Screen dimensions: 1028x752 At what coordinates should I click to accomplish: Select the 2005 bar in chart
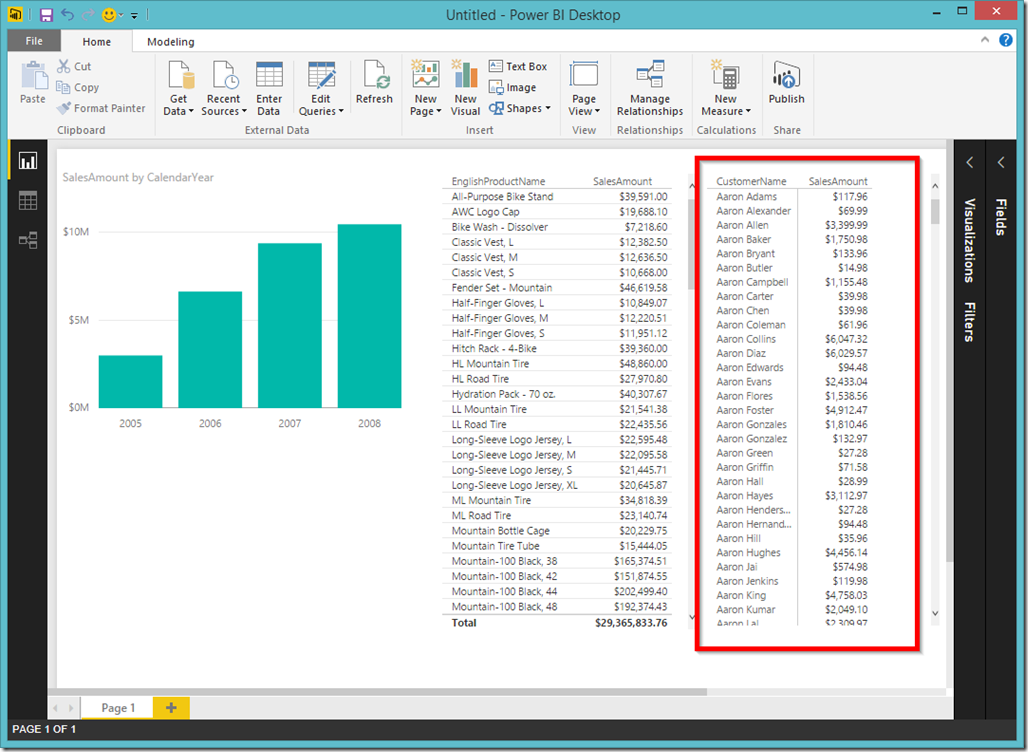point(130,382)
